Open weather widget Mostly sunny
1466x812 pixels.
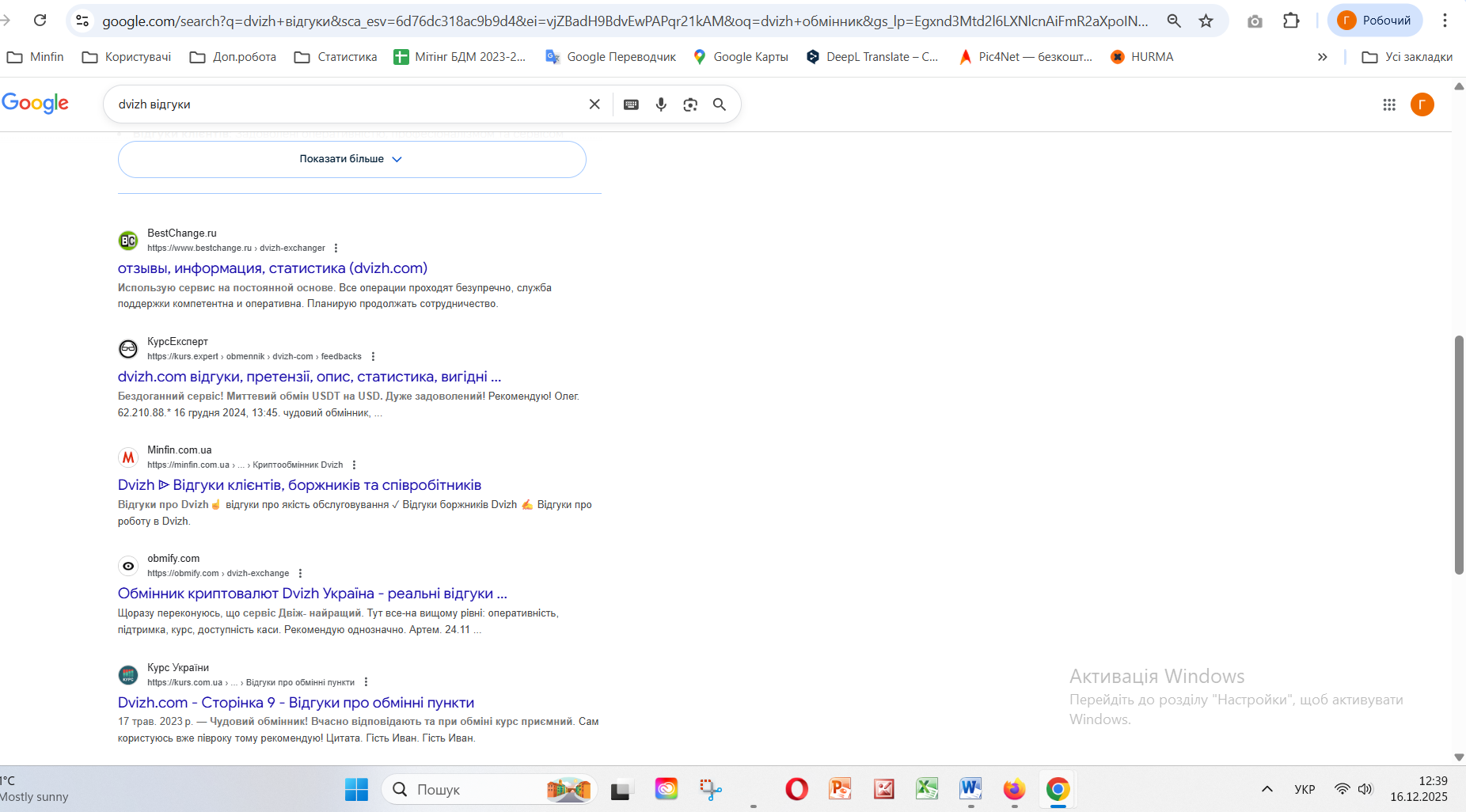click(34, 789)
